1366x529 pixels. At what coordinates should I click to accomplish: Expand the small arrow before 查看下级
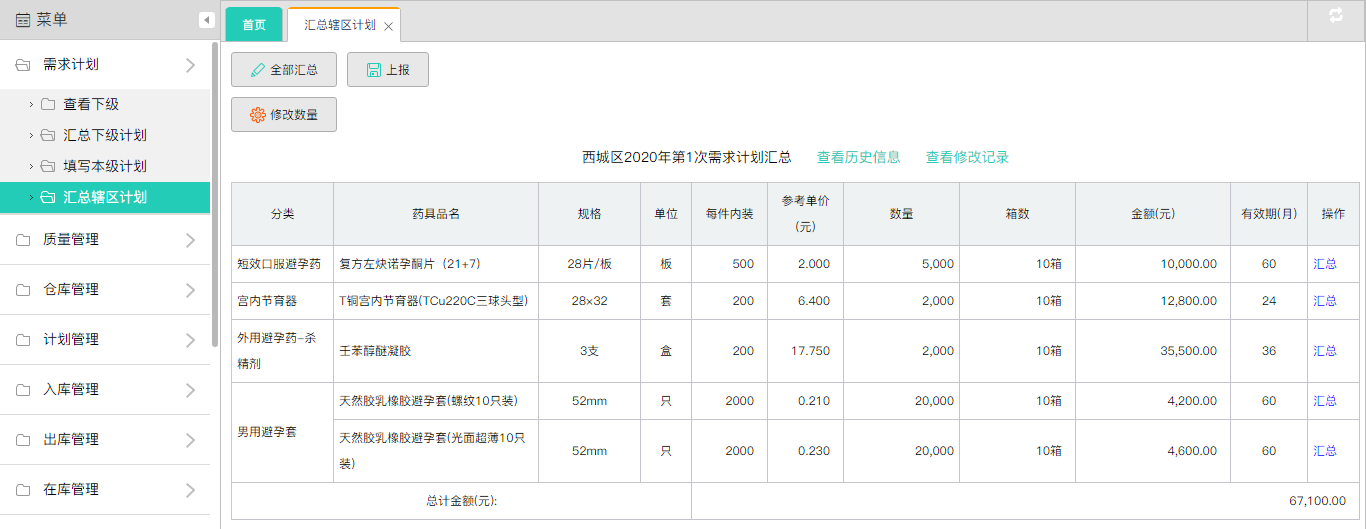[x=31, y=104]
